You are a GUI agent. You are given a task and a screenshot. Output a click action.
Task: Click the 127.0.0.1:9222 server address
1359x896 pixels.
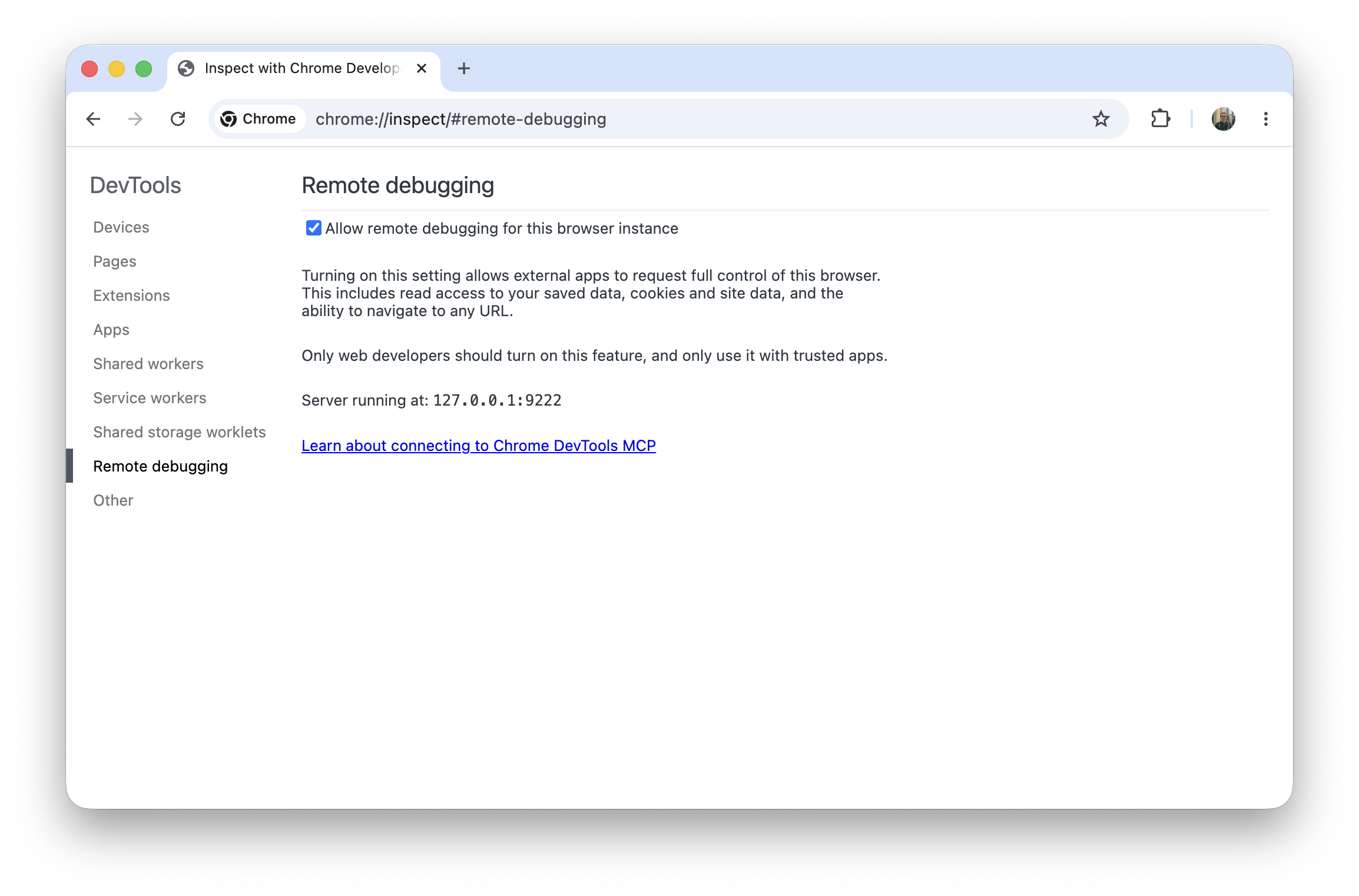tap(498, 400)
